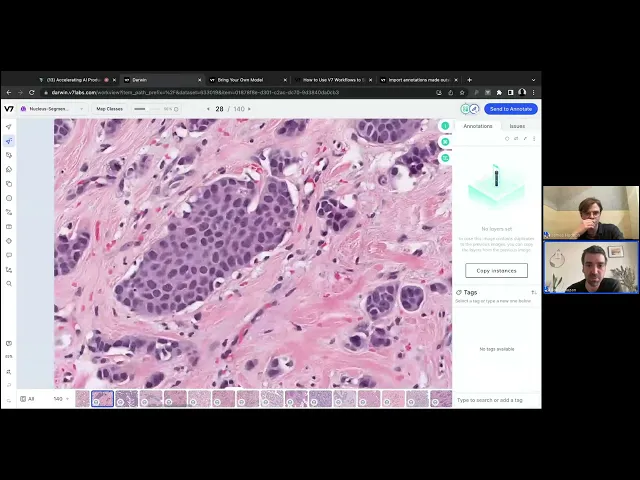The height and width of the screenshot is (480, 640).
Task: Open the last visible filmstrip thumbnail
Action: [441, 399]
